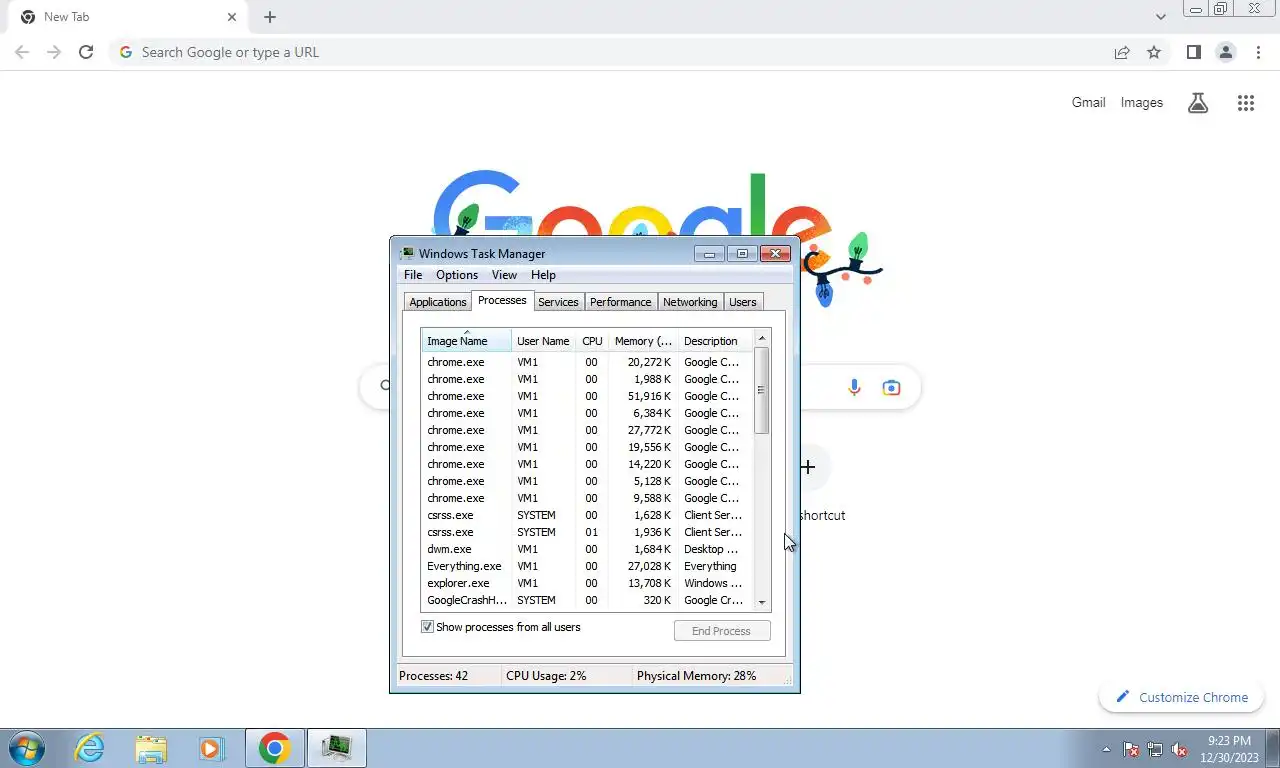Click process list scrollbar up arrow

762,338
